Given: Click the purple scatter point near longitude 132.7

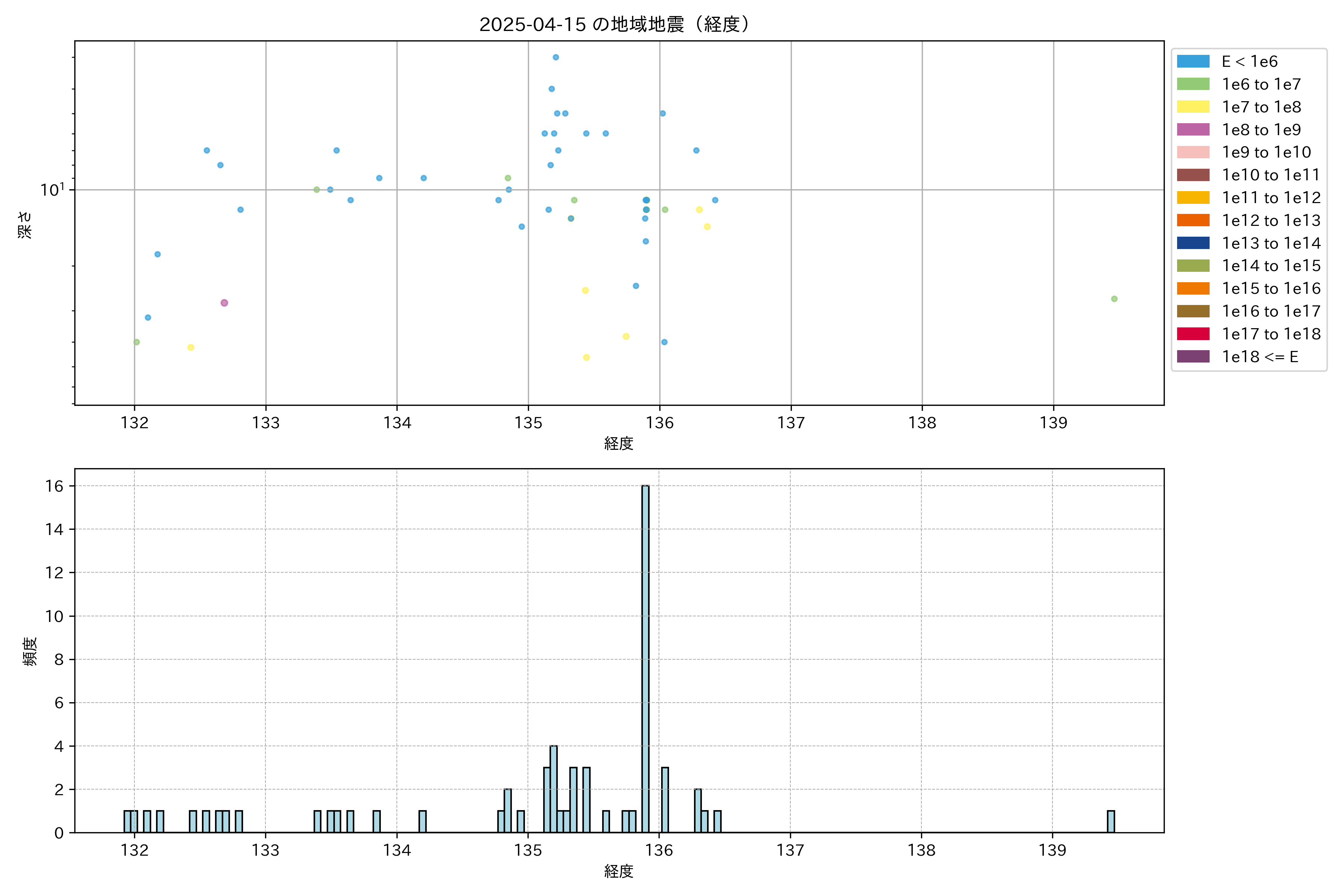Looking at the screenshot, I should coord(224,303).
